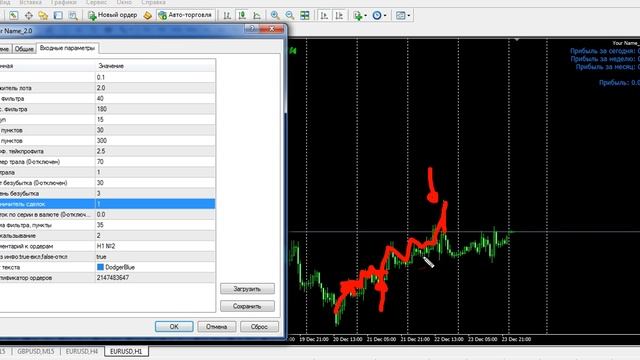Select the лота value 2.0
This screenshot has height=360, width=640.
(x=155, y=88)
